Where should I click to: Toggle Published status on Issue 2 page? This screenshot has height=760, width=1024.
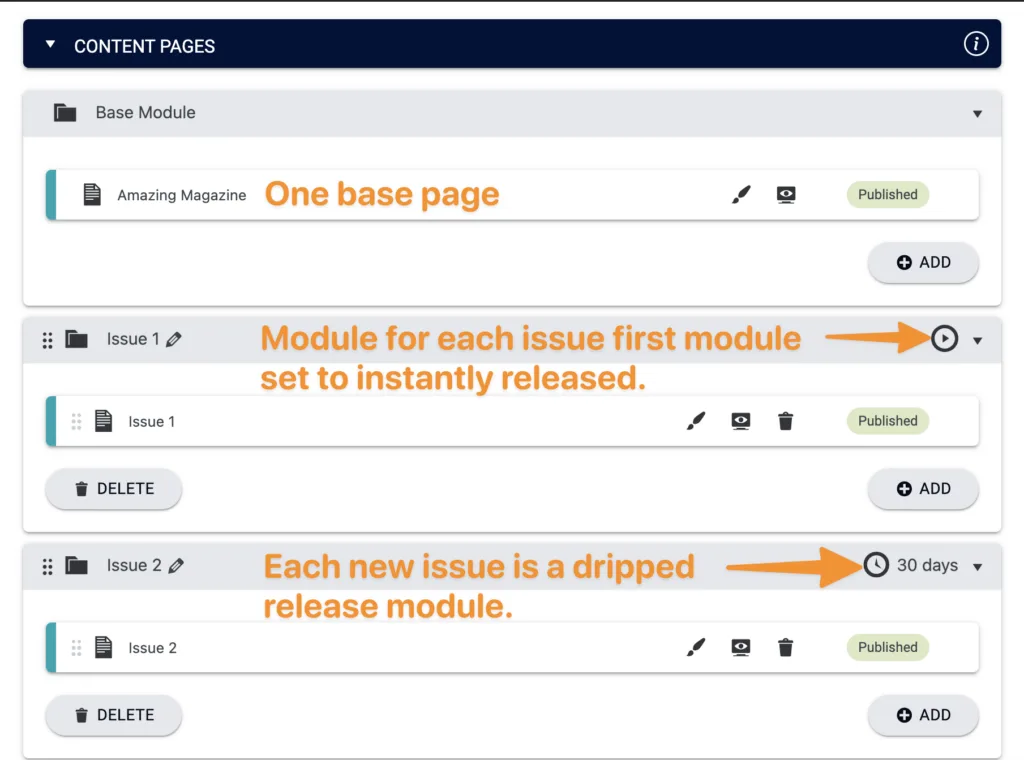tap(887, 647)
